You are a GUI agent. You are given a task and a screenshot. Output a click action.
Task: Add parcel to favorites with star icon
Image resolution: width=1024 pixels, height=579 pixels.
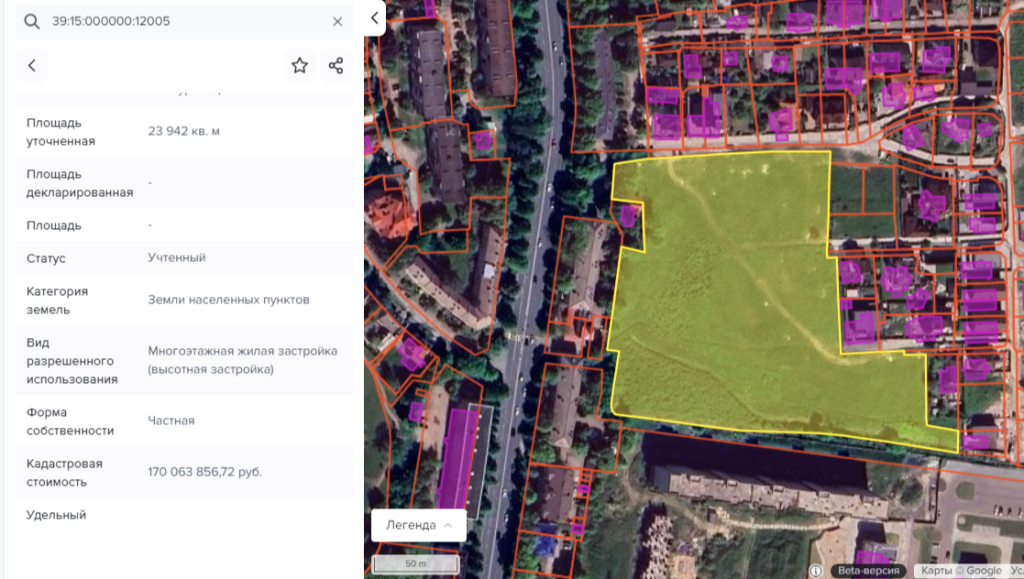(x=300, y=65)
